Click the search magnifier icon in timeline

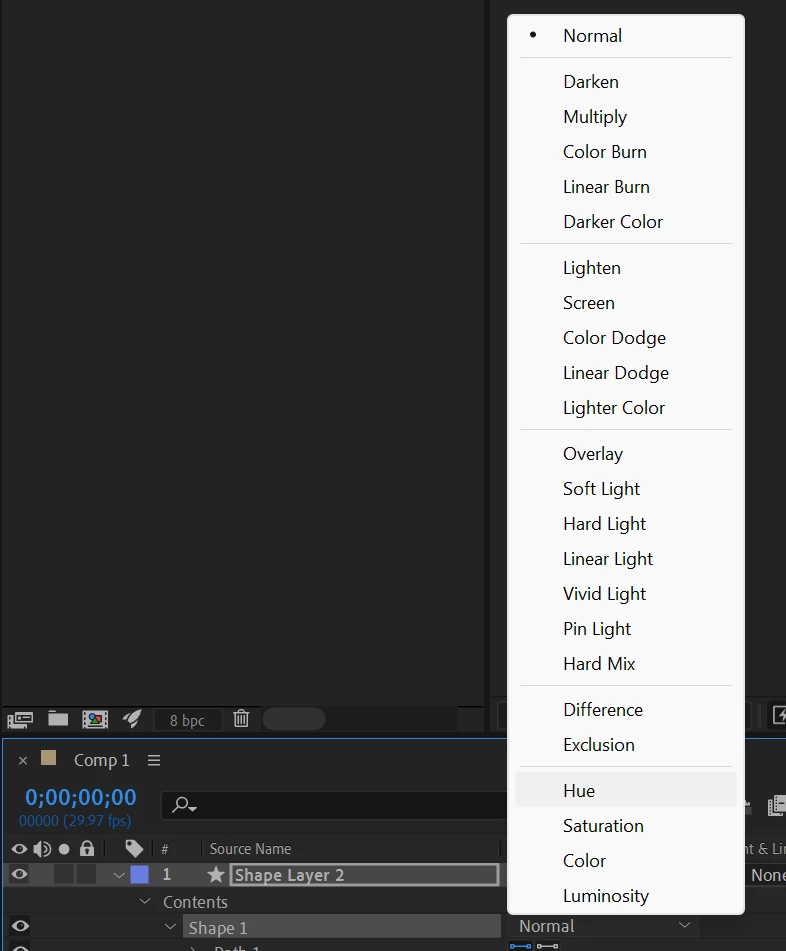click(x=184, y=805)
